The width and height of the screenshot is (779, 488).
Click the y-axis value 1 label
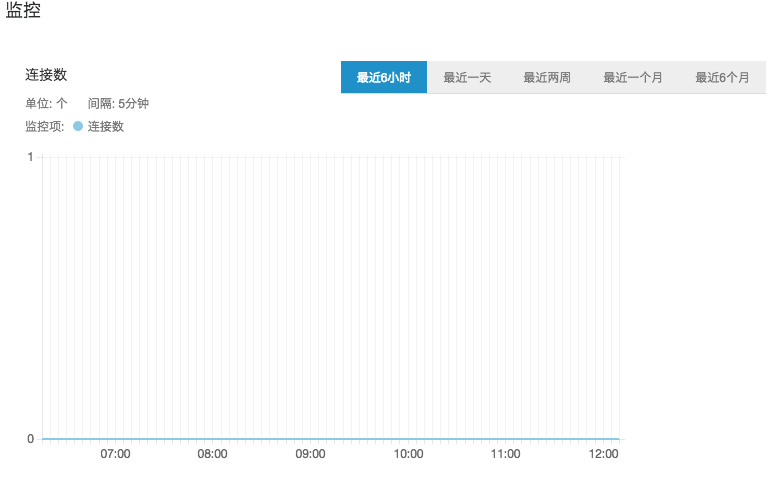coord(31,157)
